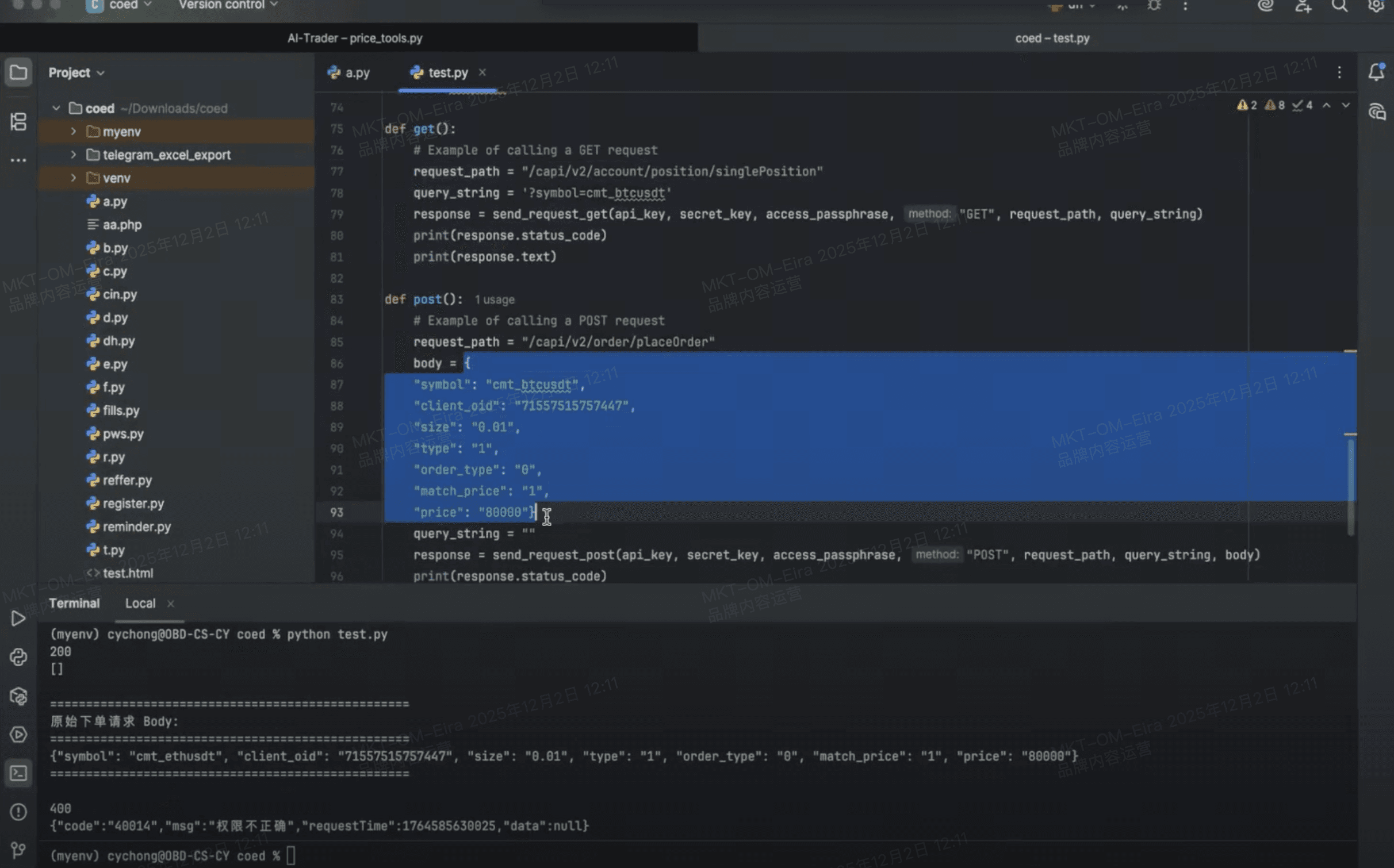Screen dimensions: 1394x868
Task: Collapse the coed project root
Action: (56, 108)
